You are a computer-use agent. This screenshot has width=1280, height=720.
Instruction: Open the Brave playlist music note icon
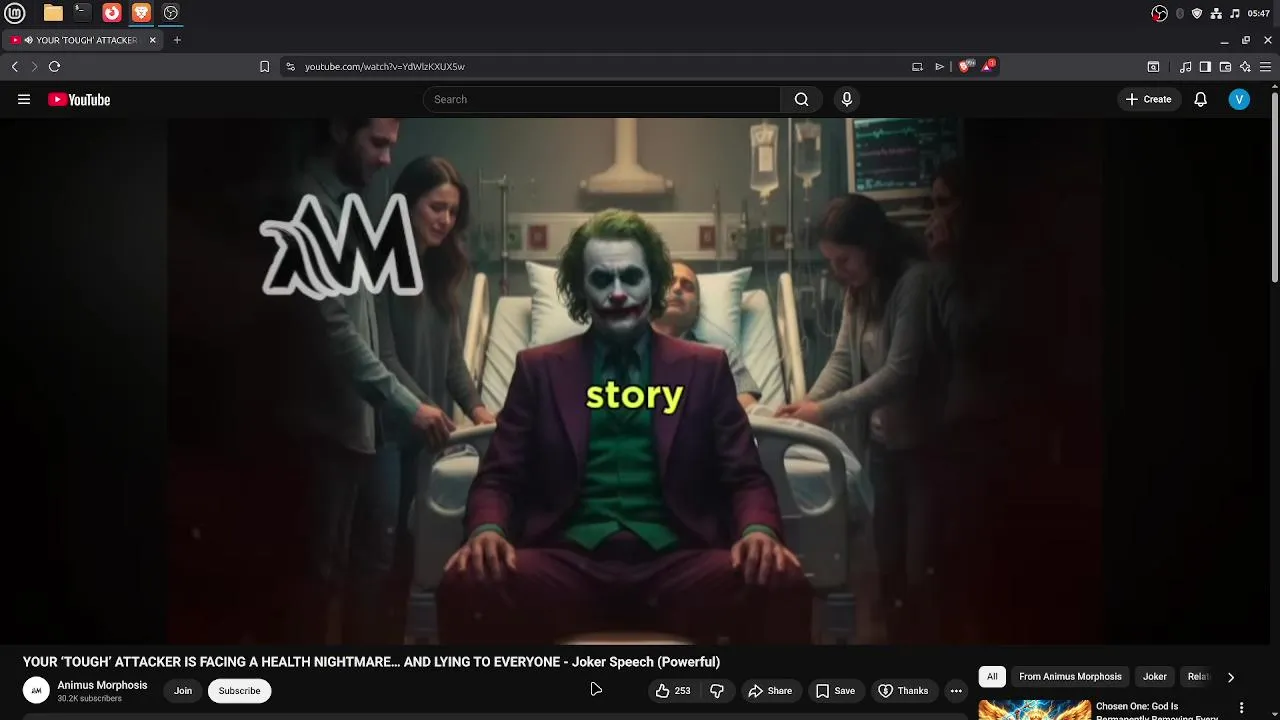tap(1186, 67)
